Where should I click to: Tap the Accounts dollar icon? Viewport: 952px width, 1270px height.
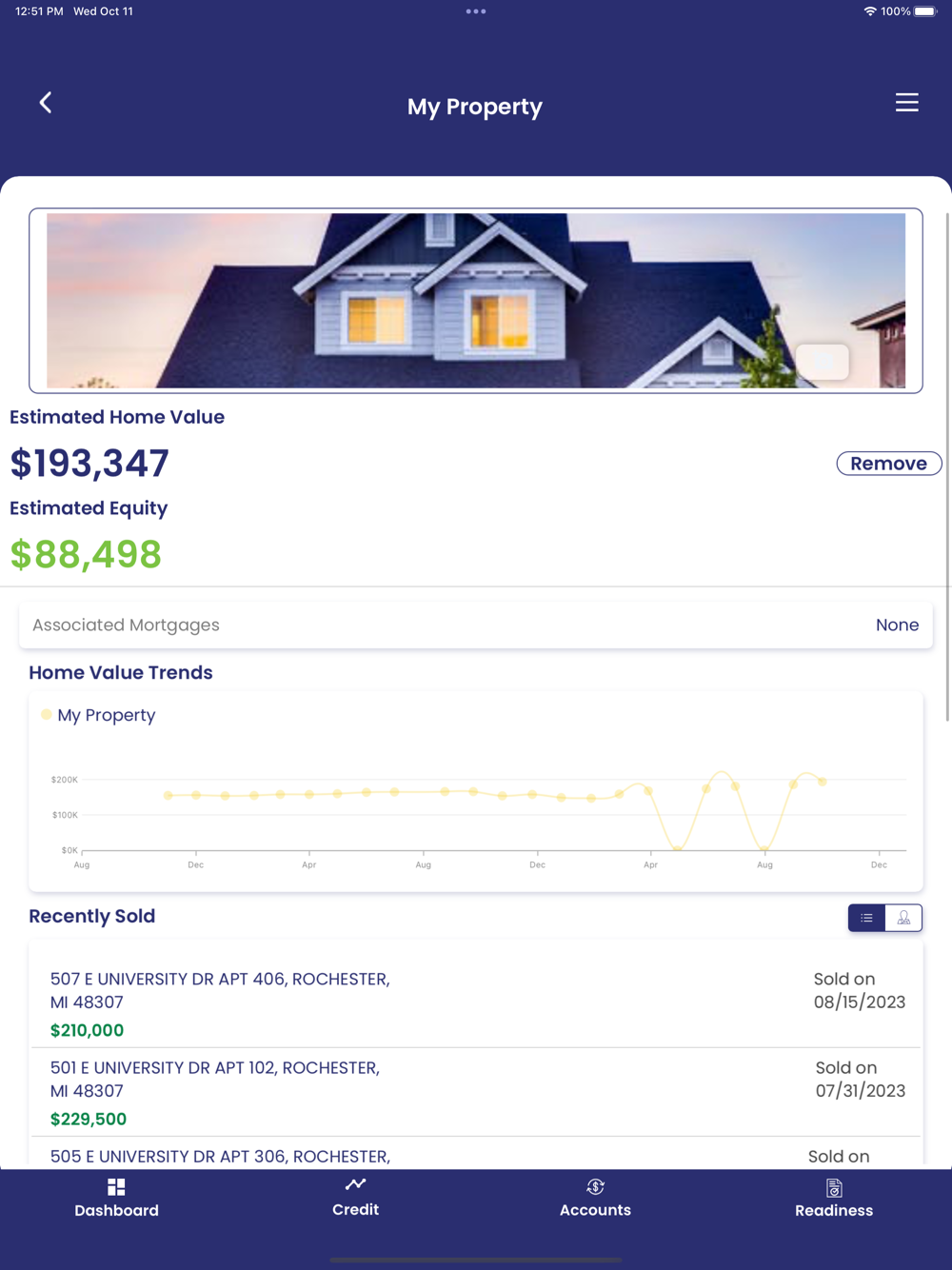point(595,1187)
